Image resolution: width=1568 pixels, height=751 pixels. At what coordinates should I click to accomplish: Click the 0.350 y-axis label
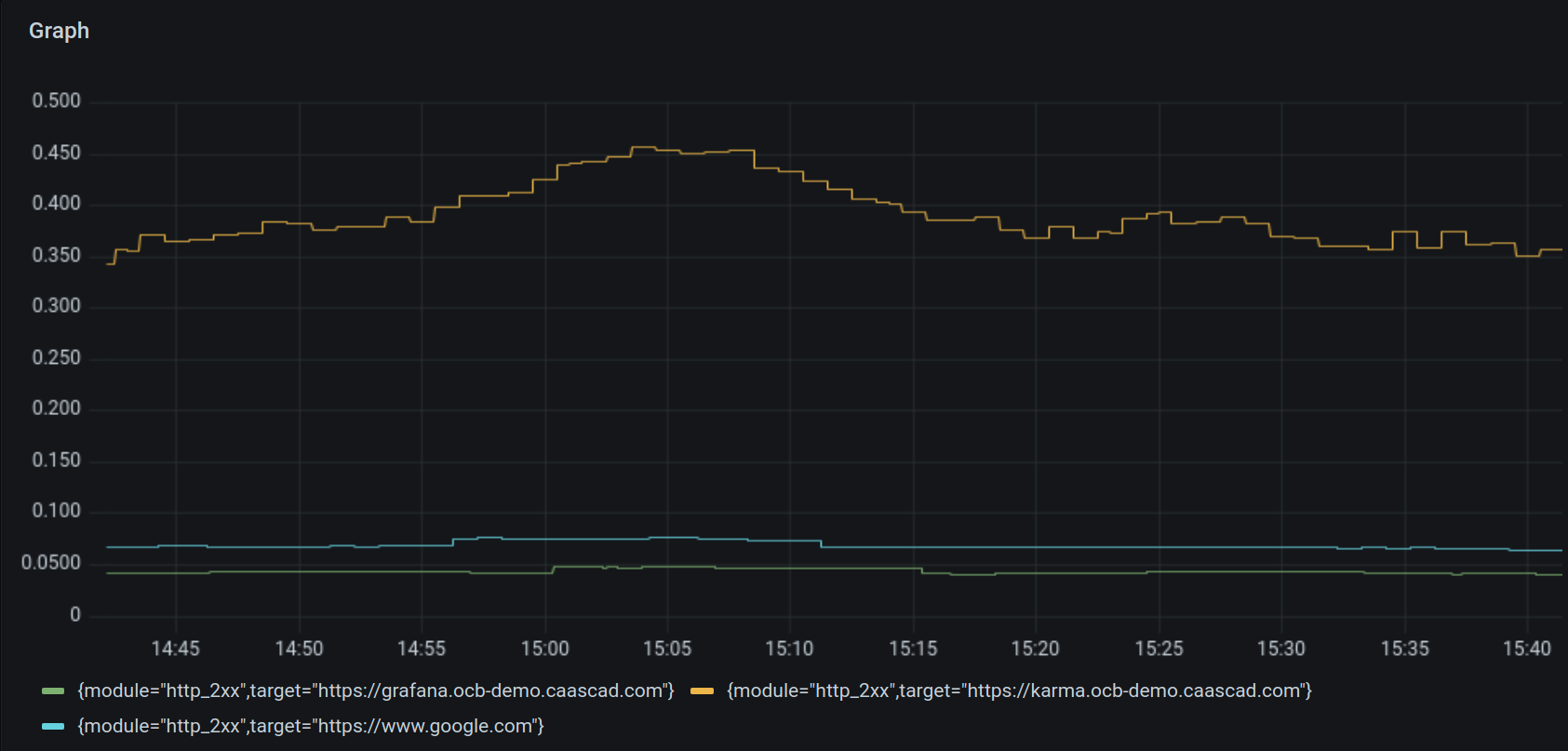pos(57,255)
